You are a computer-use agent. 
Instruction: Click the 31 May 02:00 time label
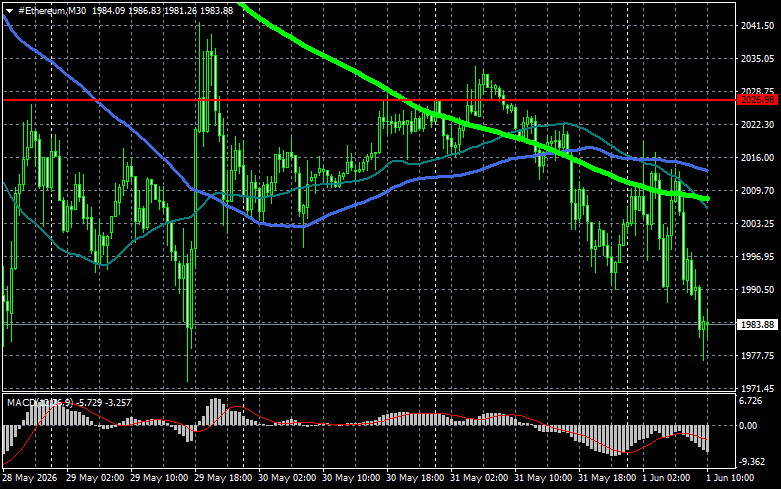(479, 478)
